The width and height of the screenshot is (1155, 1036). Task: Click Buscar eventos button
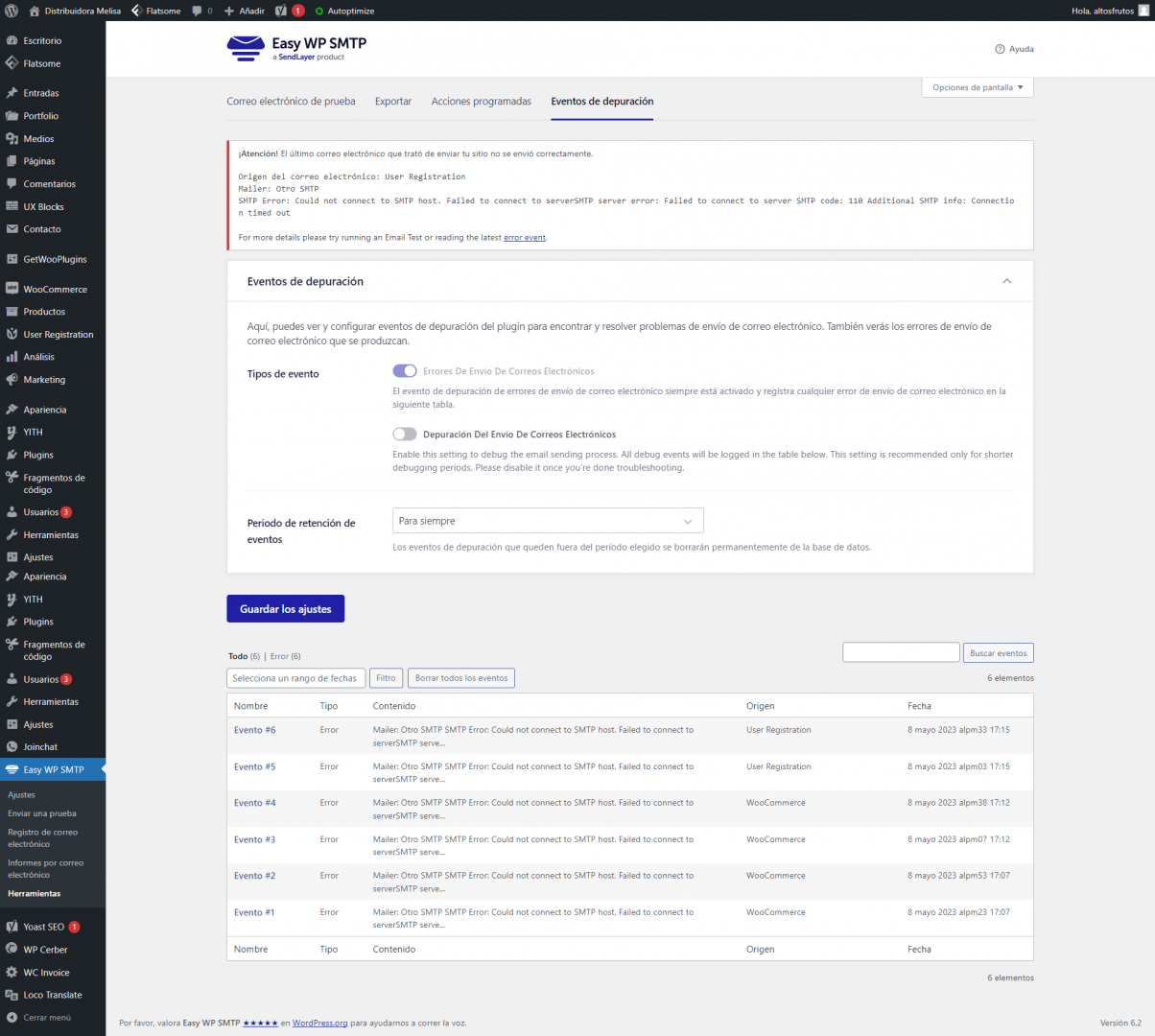pyautogui.click(x=998, y=653)
